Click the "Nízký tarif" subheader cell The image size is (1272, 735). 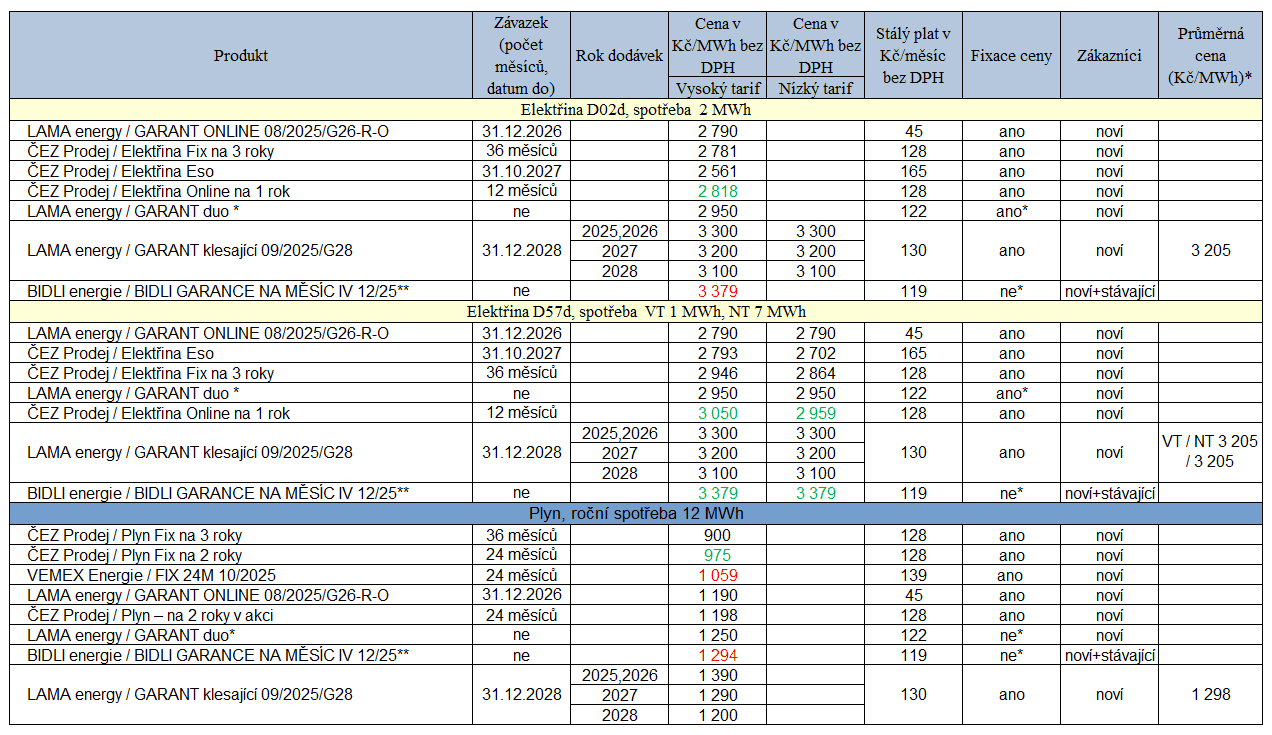tap(815, 88)
